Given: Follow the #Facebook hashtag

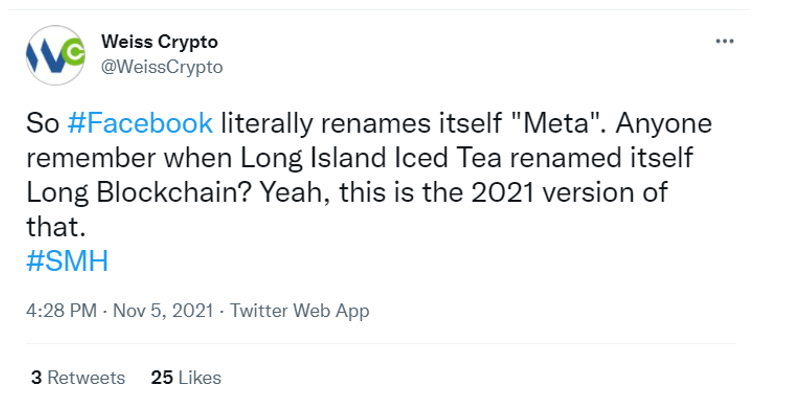Looking at the screenshot, I should [140, 123].
